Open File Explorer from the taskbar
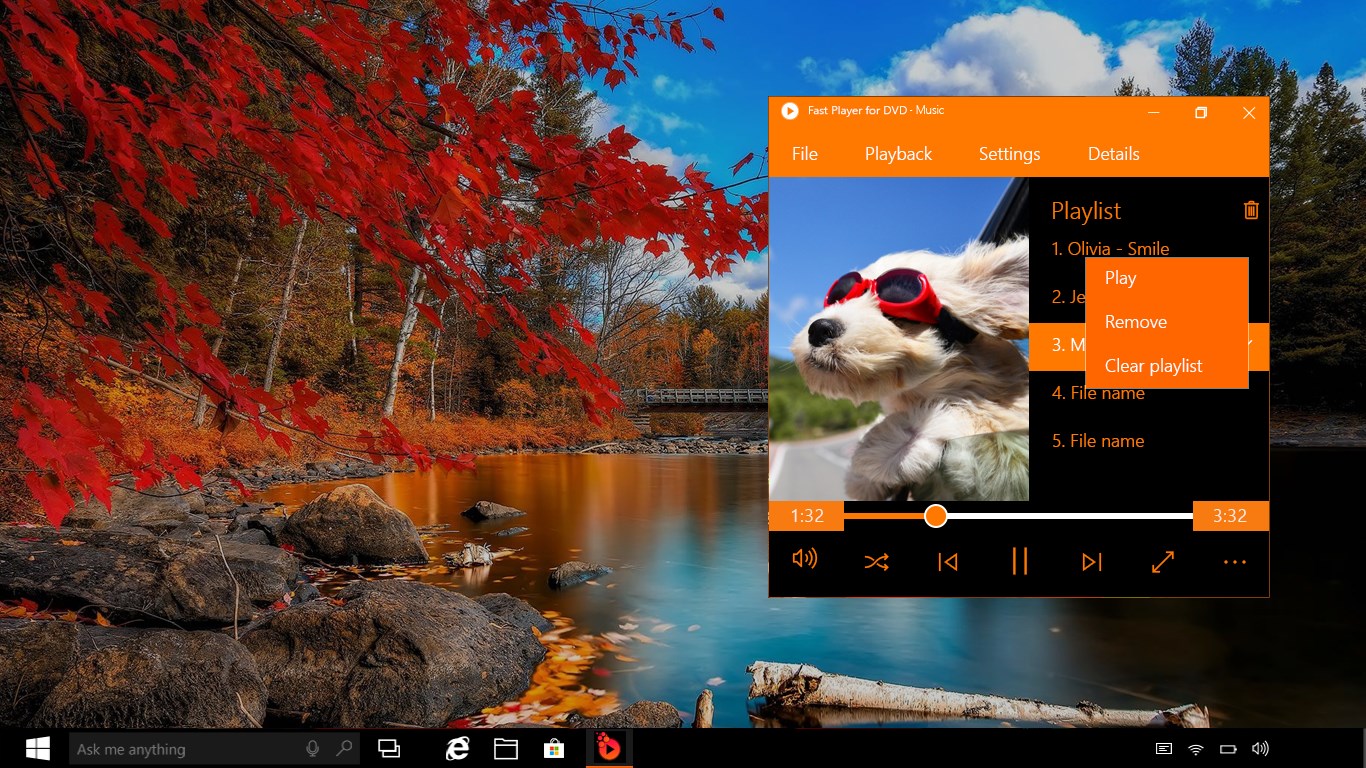1366x768 pixels. 506,747
